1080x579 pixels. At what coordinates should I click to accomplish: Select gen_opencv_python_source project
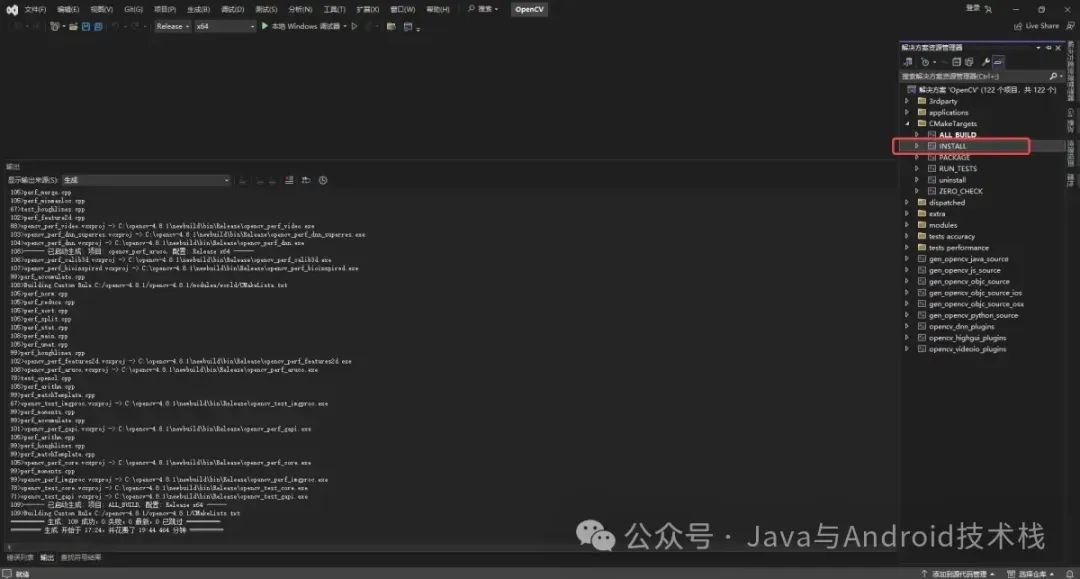pyautogui.click(x=973, y=315)
